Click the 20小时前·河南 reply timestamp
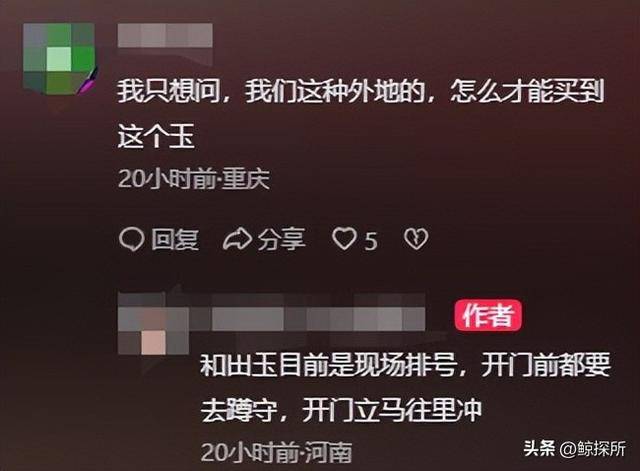Image resolution: width=640 pixels, height=471 pixels. [x=276, y=452]
